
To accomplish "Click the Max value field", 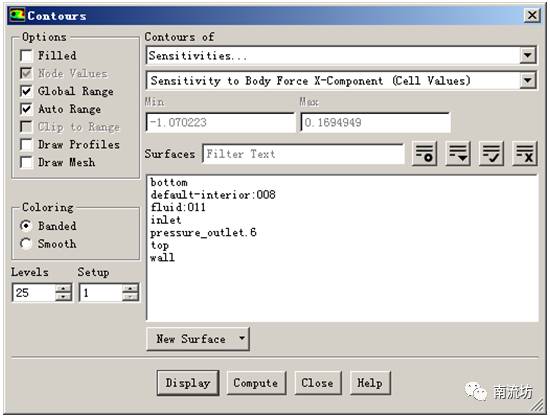I will tap(375, 122).
